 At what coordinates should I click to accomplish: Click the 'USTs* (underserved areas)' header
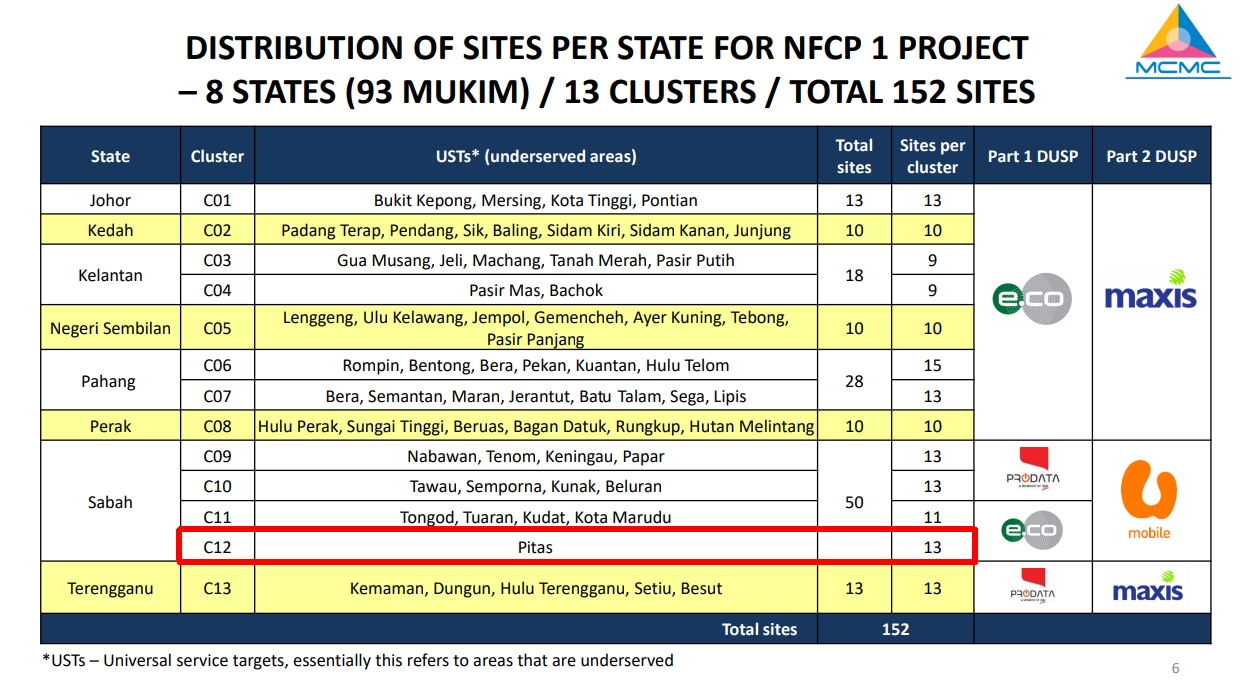[536, 156]
